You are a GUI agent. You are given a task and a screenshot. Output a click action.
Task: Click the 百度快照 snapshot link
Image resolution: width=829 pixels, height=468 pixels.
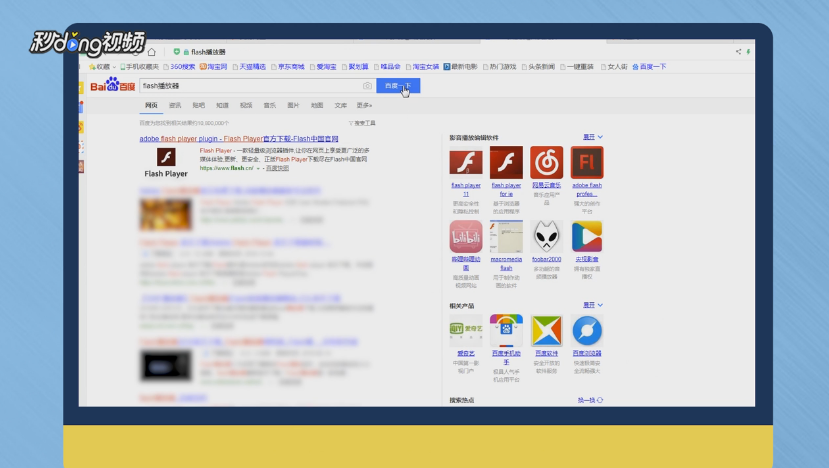pos(278,168)
